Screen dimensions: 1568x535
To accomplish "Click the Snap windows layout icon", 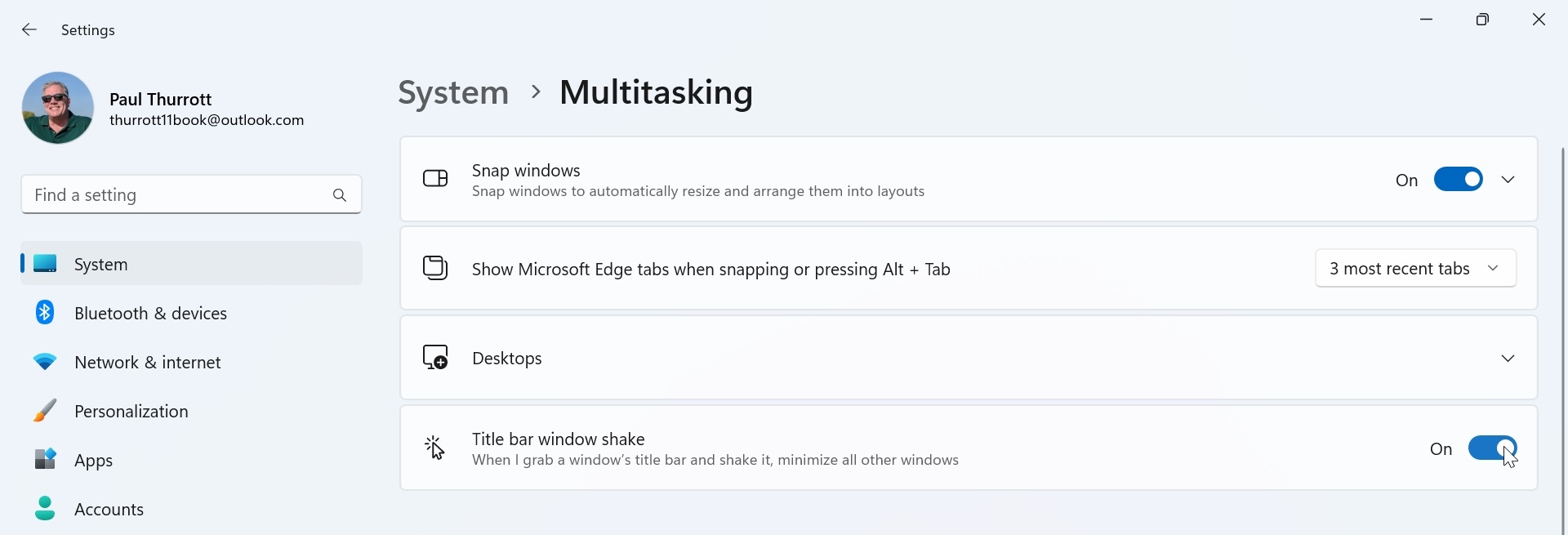I will pyautogui.click(x=435, y=179).
